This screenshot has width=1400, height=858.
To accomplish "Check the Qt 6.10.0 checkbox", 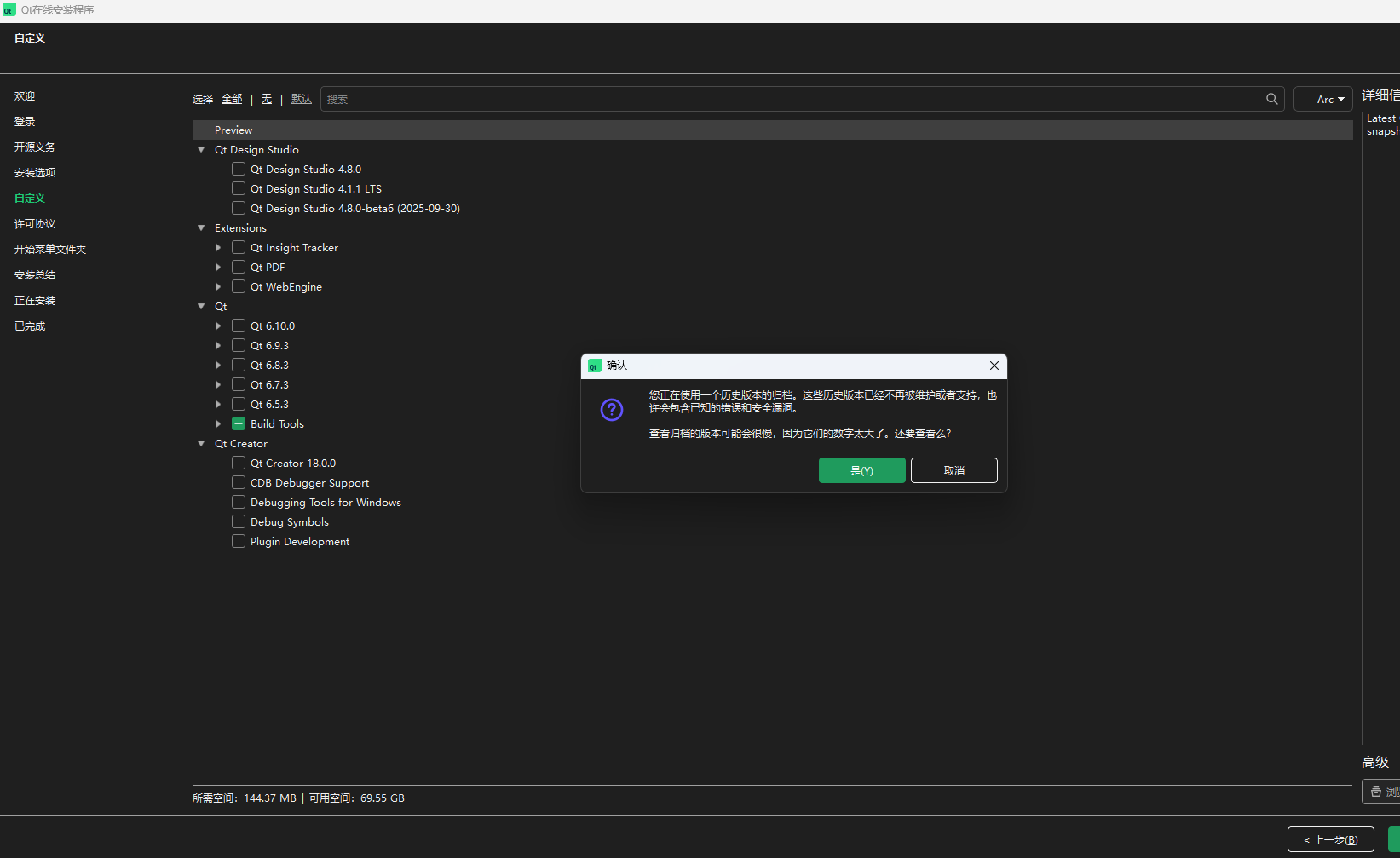I will click(239, 325).
